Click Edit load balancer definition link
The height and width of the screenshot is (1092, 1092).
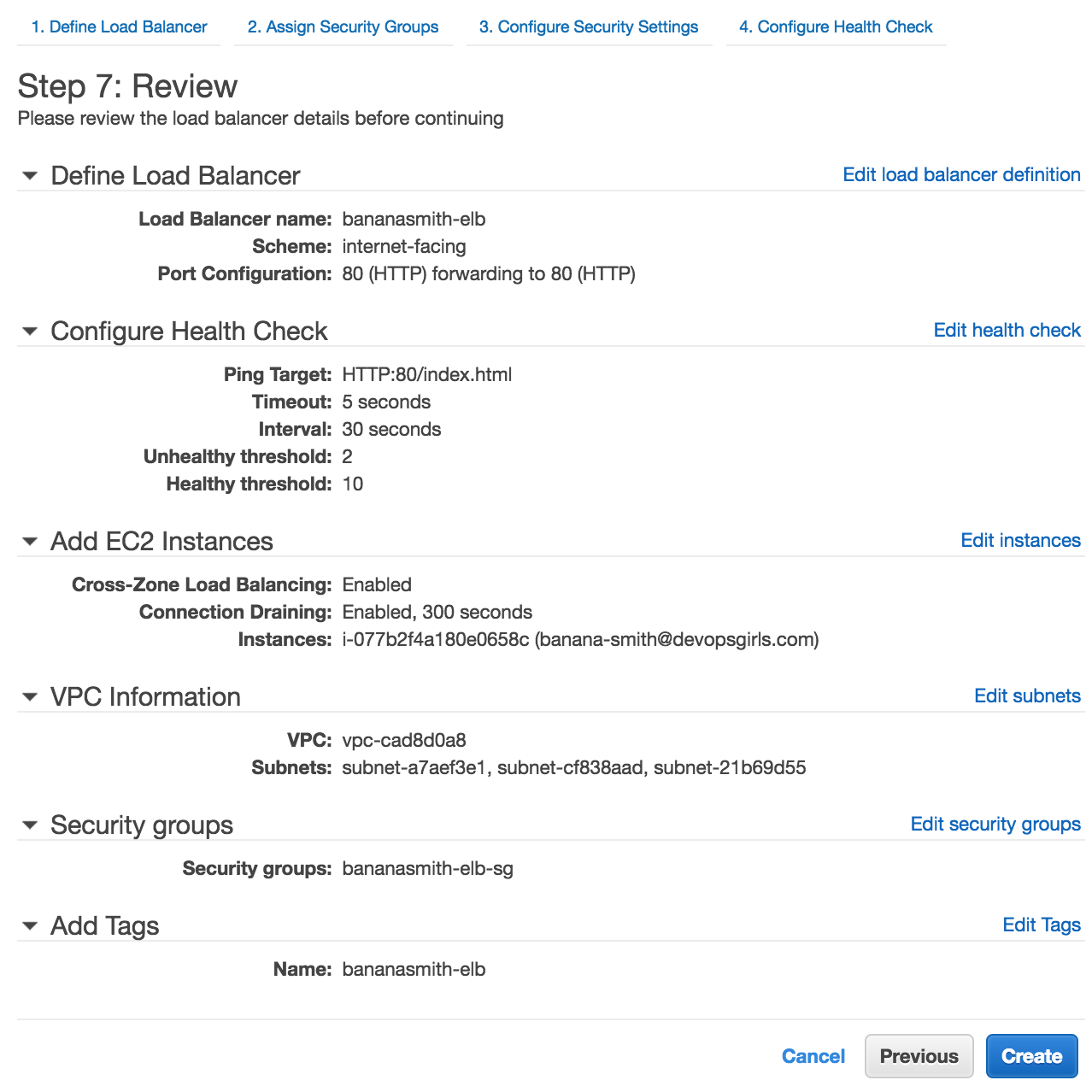[x=961, y=175]
